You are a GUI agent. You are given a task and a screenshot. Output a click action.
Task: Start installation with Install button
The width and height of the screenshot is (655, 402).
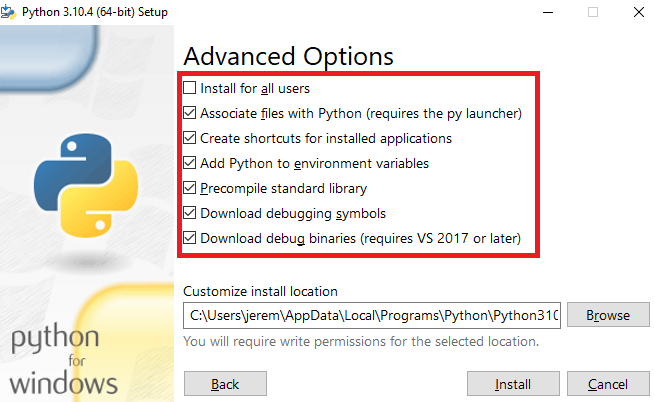point(513,384)
